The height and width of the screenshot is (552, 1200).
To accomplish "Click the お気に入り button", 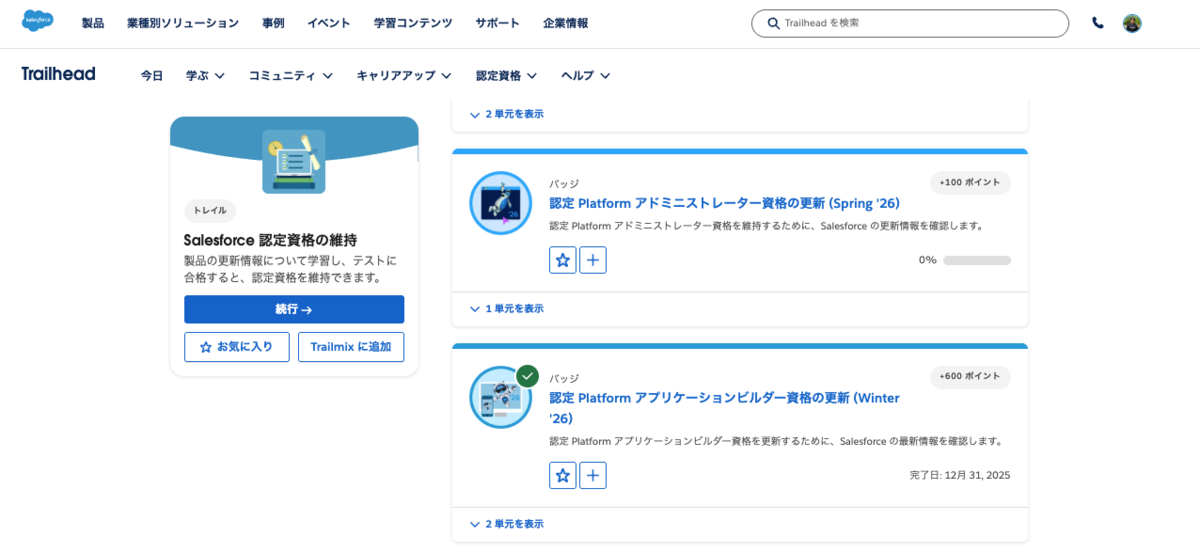I will (x=237, y=347).
